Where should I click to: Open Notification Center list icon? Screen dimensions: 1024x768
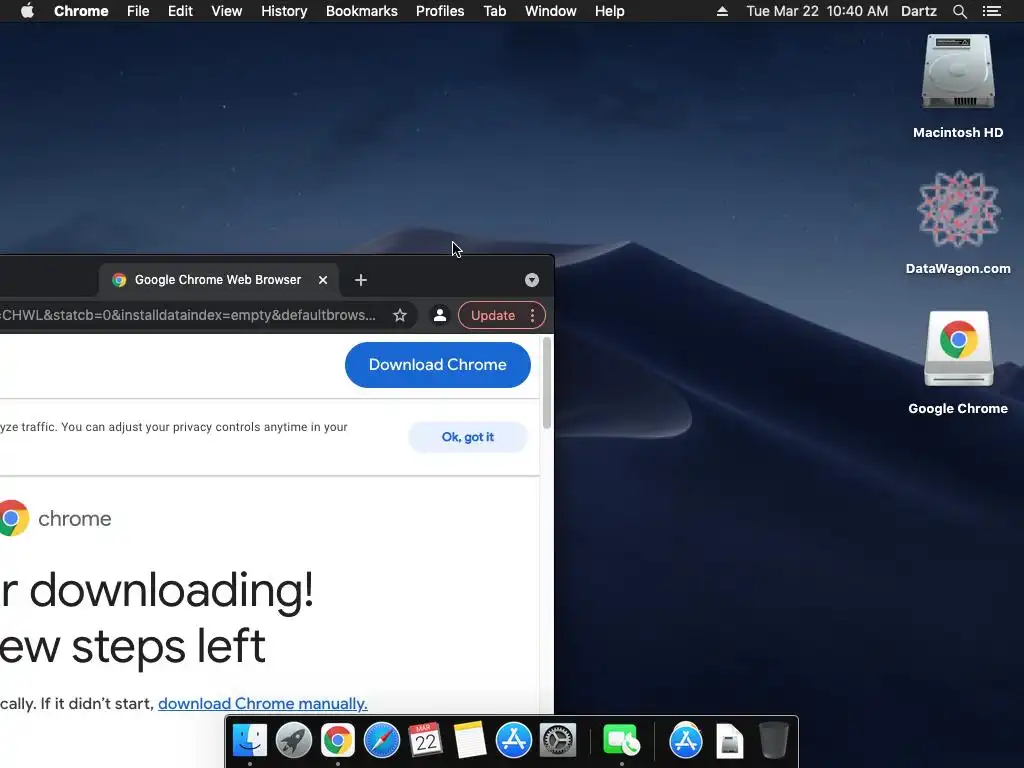pos(992,11)
